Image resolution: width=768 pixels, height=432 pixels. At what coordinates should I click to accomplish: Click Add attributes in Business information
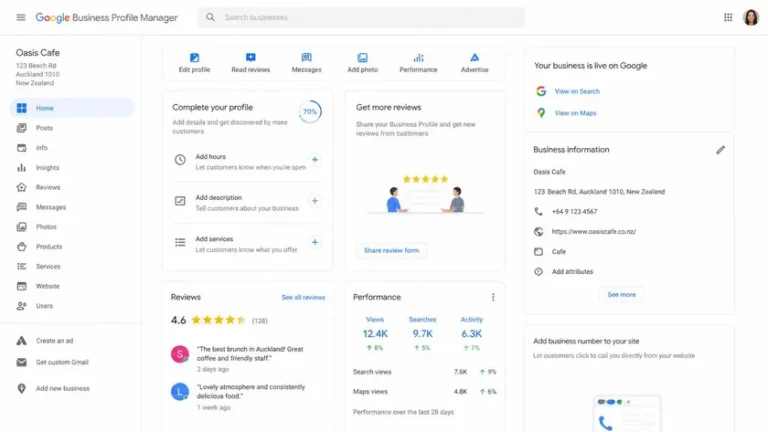click(x=572, y=271)
